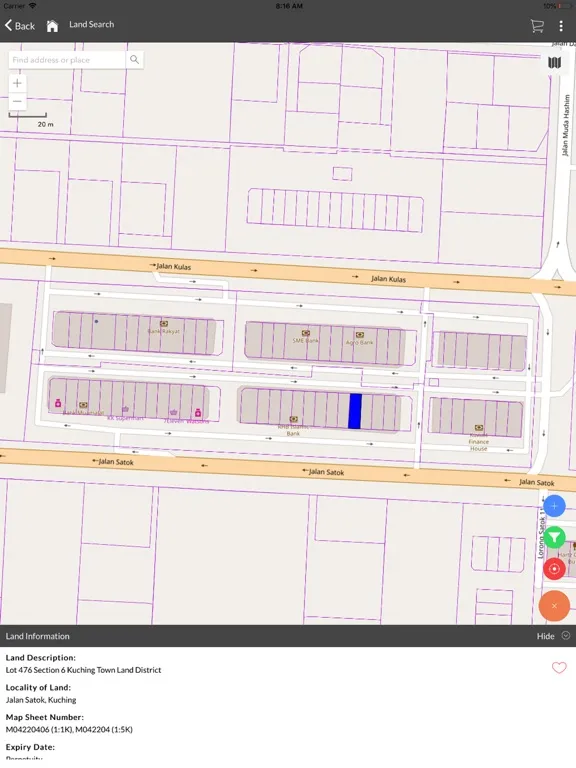Tap the Watsons pink shop icon

[x=198, y=412]
